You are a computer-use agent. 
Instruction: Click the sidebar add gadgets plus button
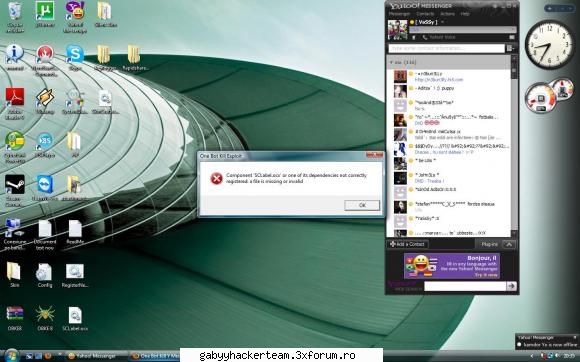(x=550, y=8)
